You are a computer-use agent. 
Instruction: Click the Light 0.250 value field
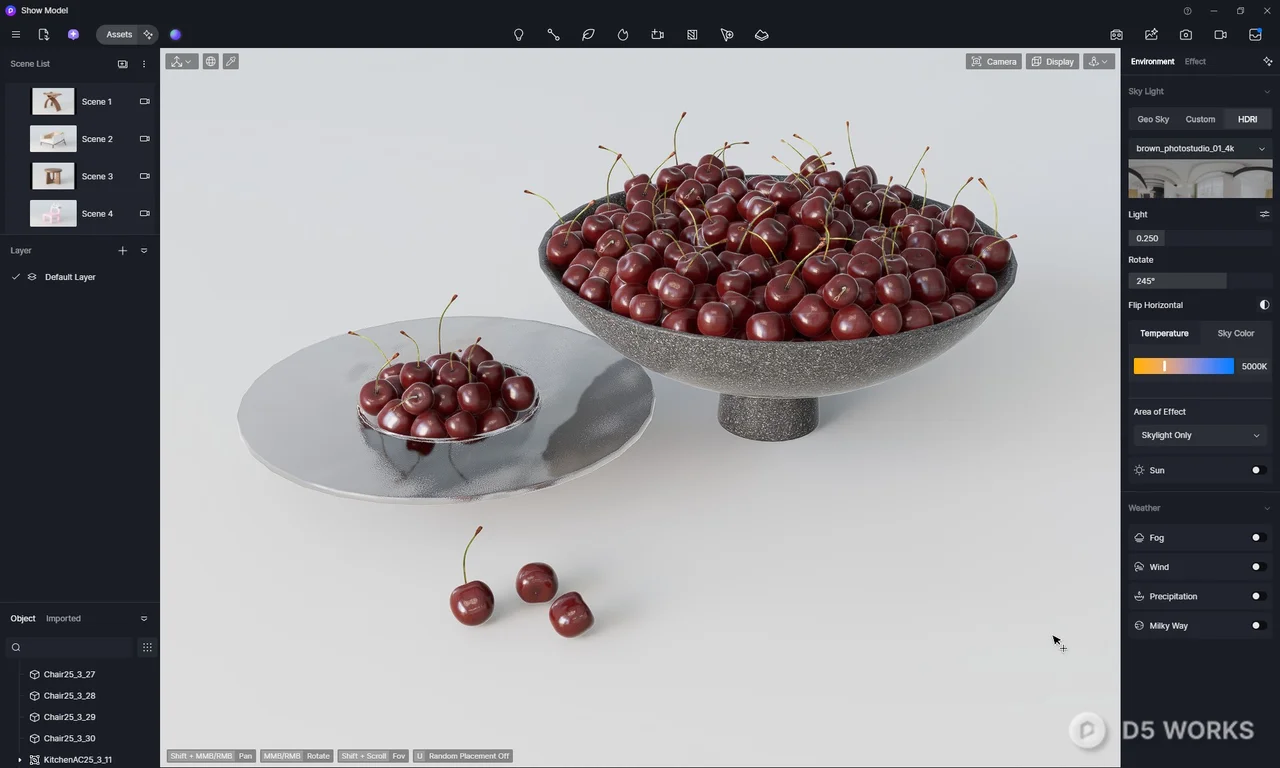[x=1200, y=238]
